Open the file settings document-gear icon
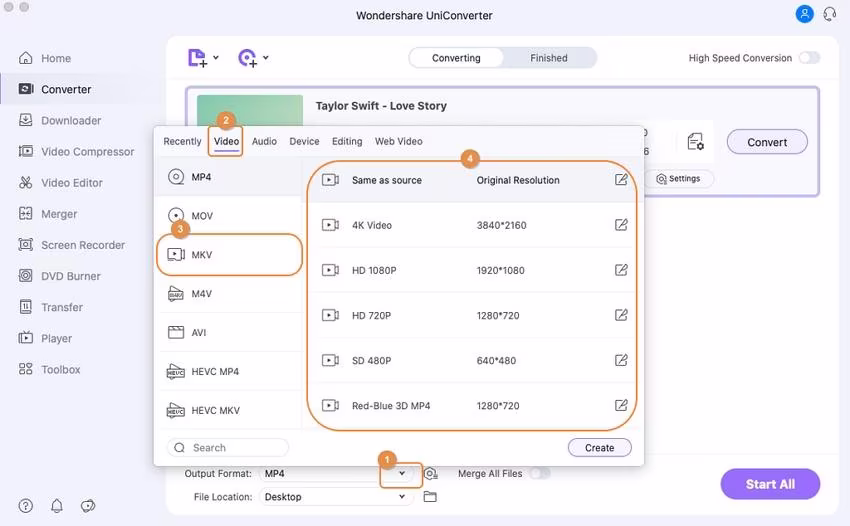Viewport: 850px width, 526px height. pyautogui.click(x=696, y=142)
